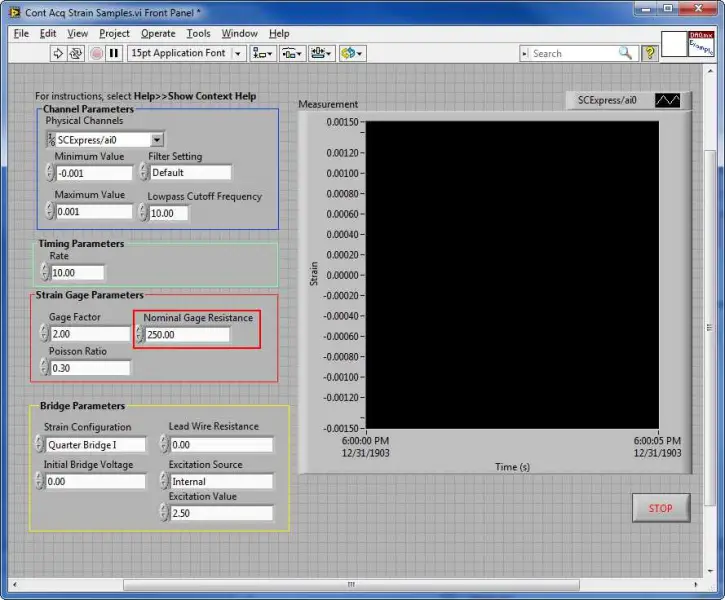Click the VI icon in the top-right corner
Screen dimensions: 725x600
tap(701, 44)
